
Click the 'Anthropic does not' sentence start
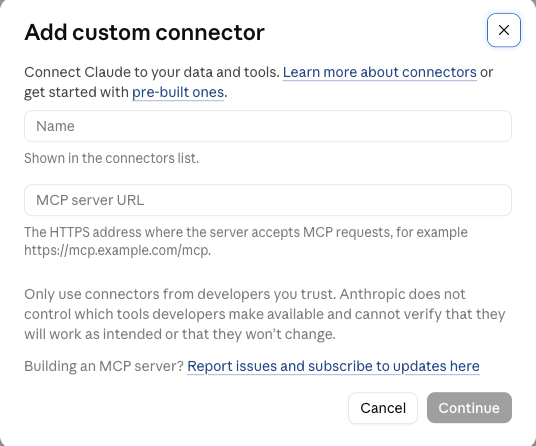click(x=402, y=294)
